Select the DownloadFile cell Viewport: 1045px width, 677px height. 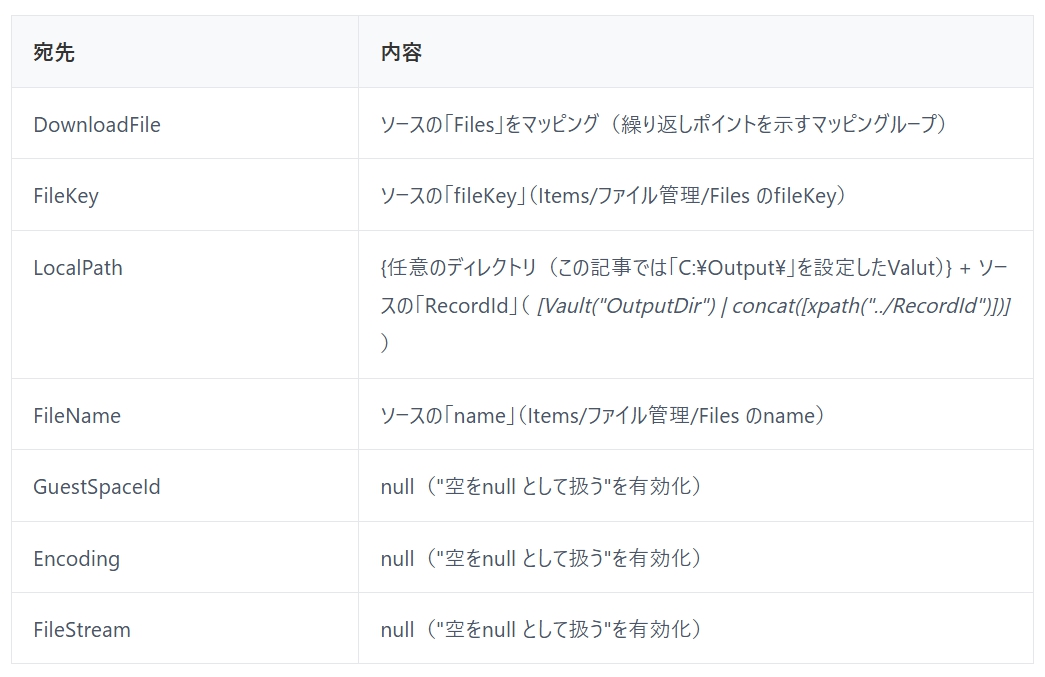(x=97, y=125)
